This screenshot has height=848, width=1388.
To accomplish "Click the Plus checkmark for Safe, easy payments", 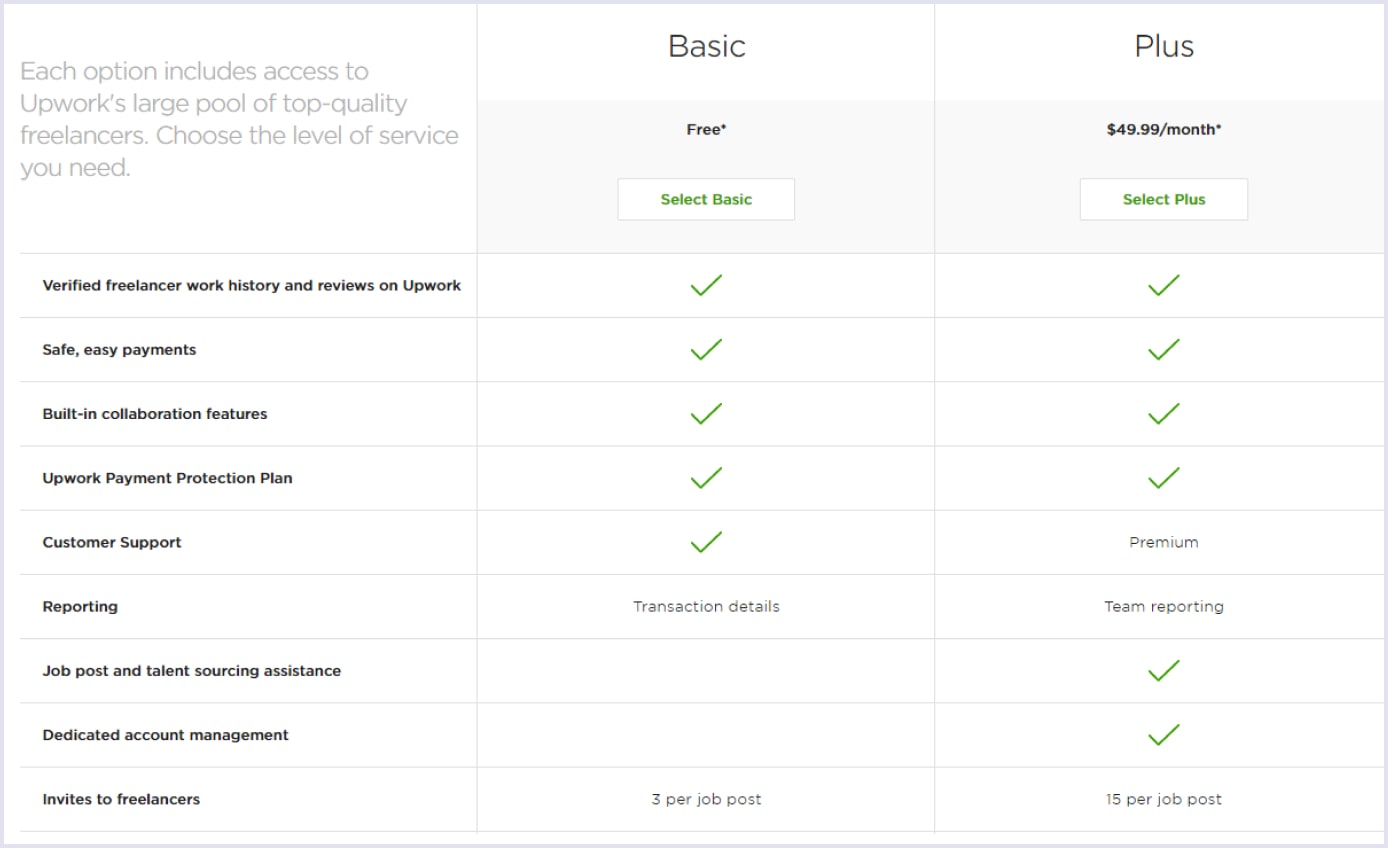I will pyautogui.click(x=1164, y=350).
